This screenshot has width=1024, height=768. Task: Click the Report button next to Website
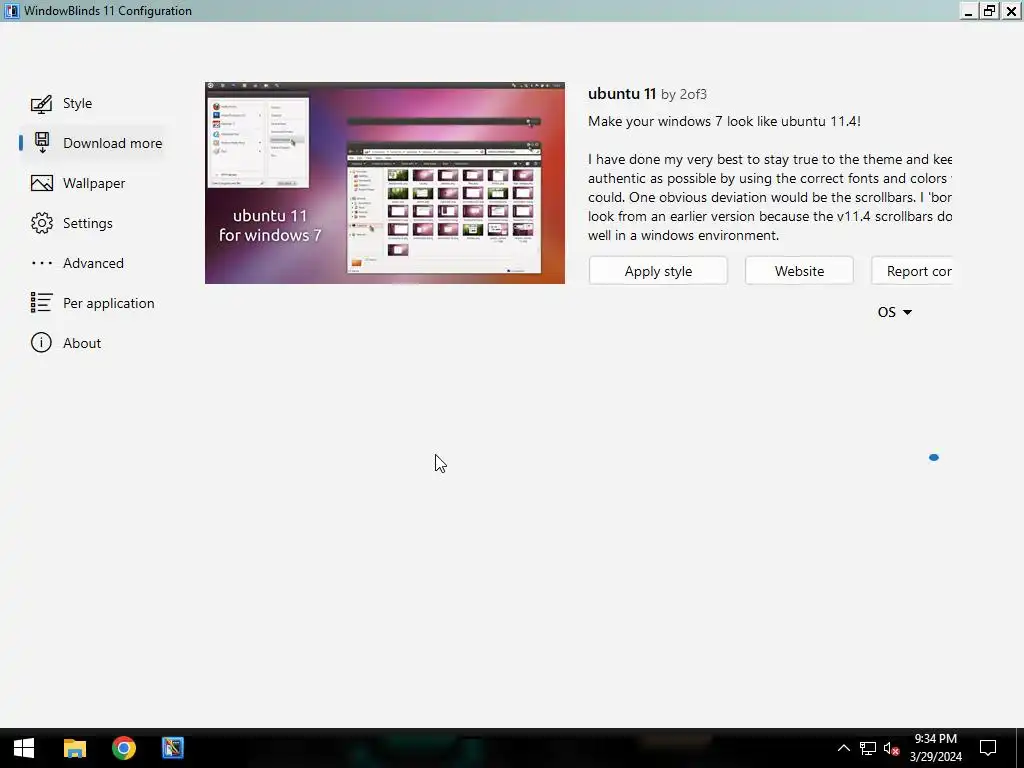(912, 271)
